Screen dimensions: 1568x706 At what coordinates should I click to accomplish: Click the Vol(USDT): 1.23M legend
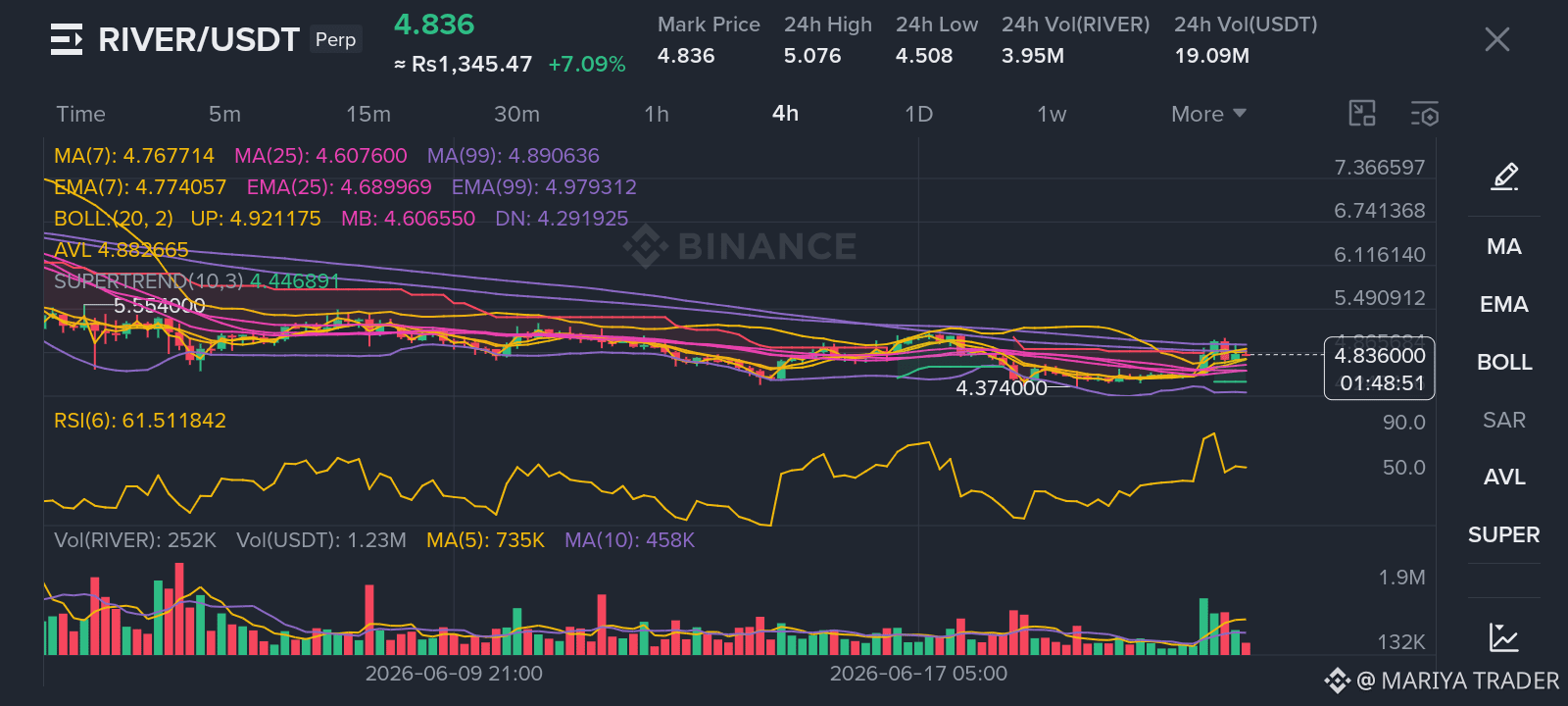pos(321,540)
